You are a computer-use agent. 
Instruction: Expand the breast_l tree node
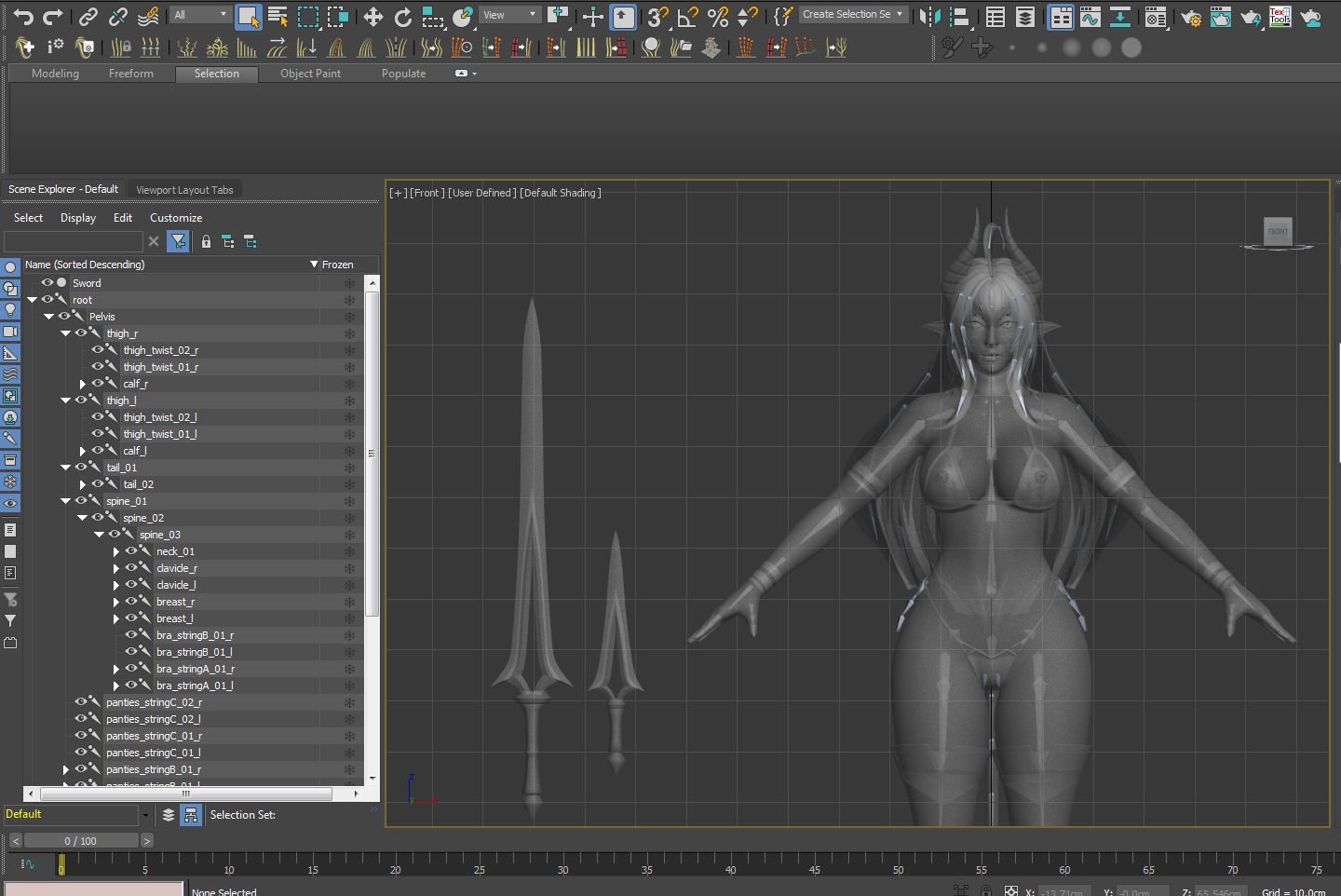point(116,618)
